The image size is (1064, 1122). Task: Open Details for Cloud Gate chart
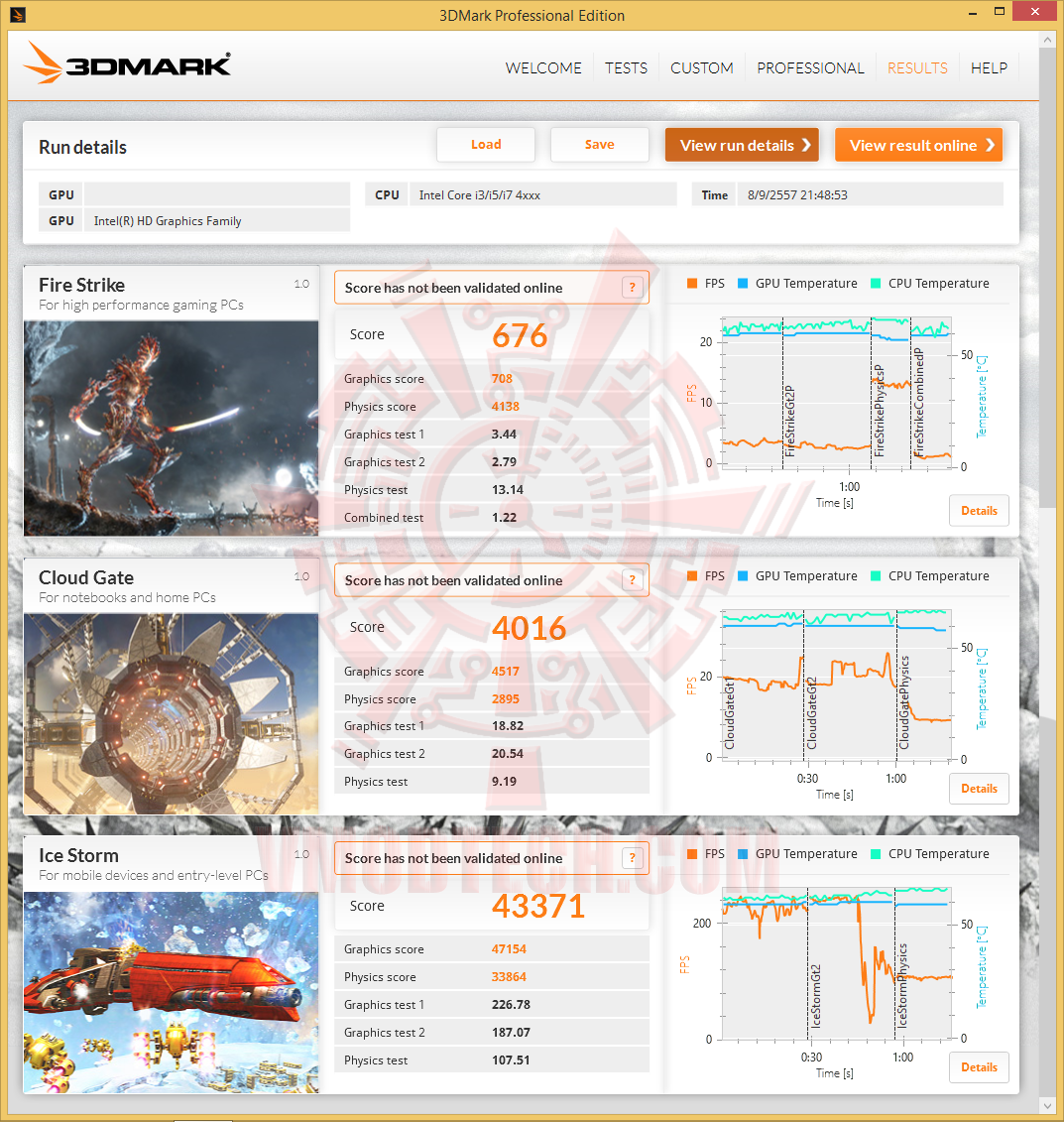(979, 789)
